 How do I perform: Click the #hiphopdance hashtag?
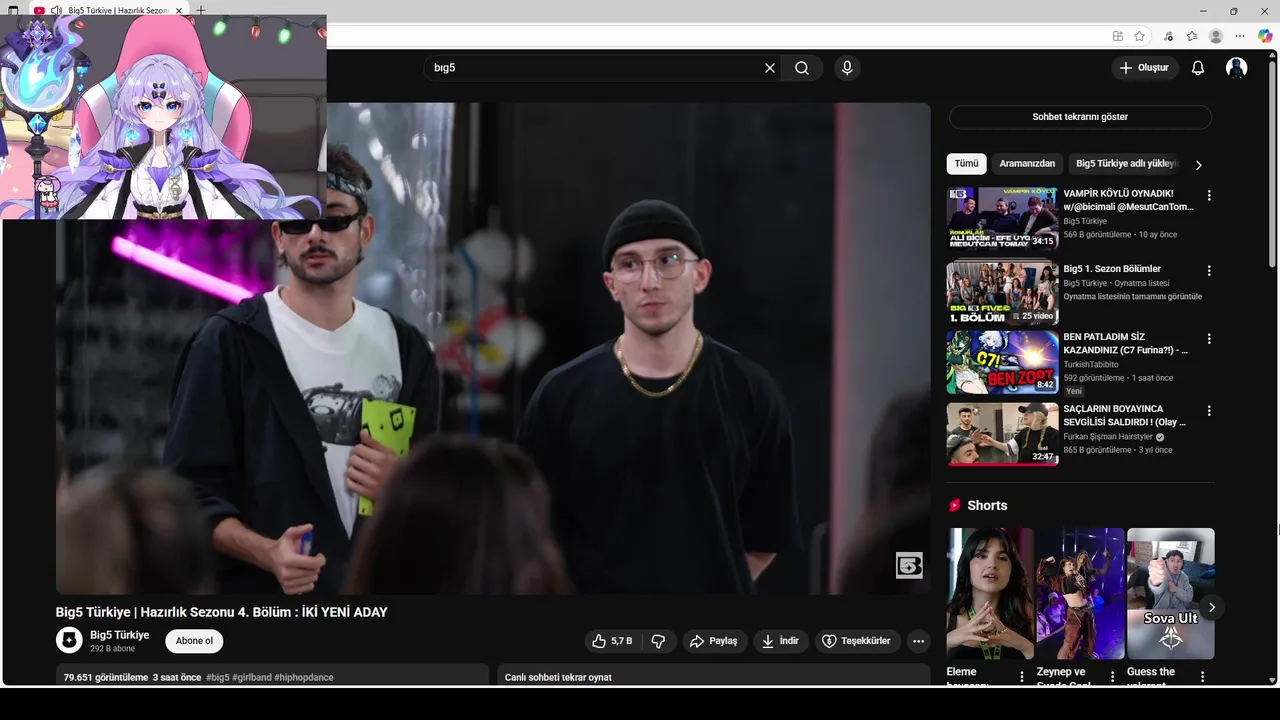click(304, 678)
